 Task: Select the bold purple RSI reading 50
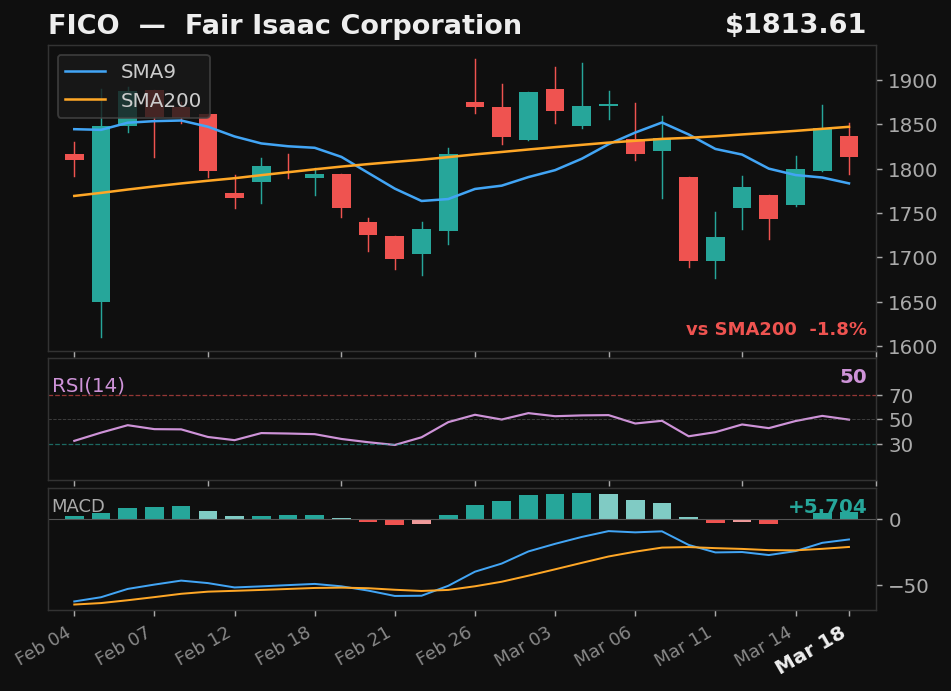point(853,376)
